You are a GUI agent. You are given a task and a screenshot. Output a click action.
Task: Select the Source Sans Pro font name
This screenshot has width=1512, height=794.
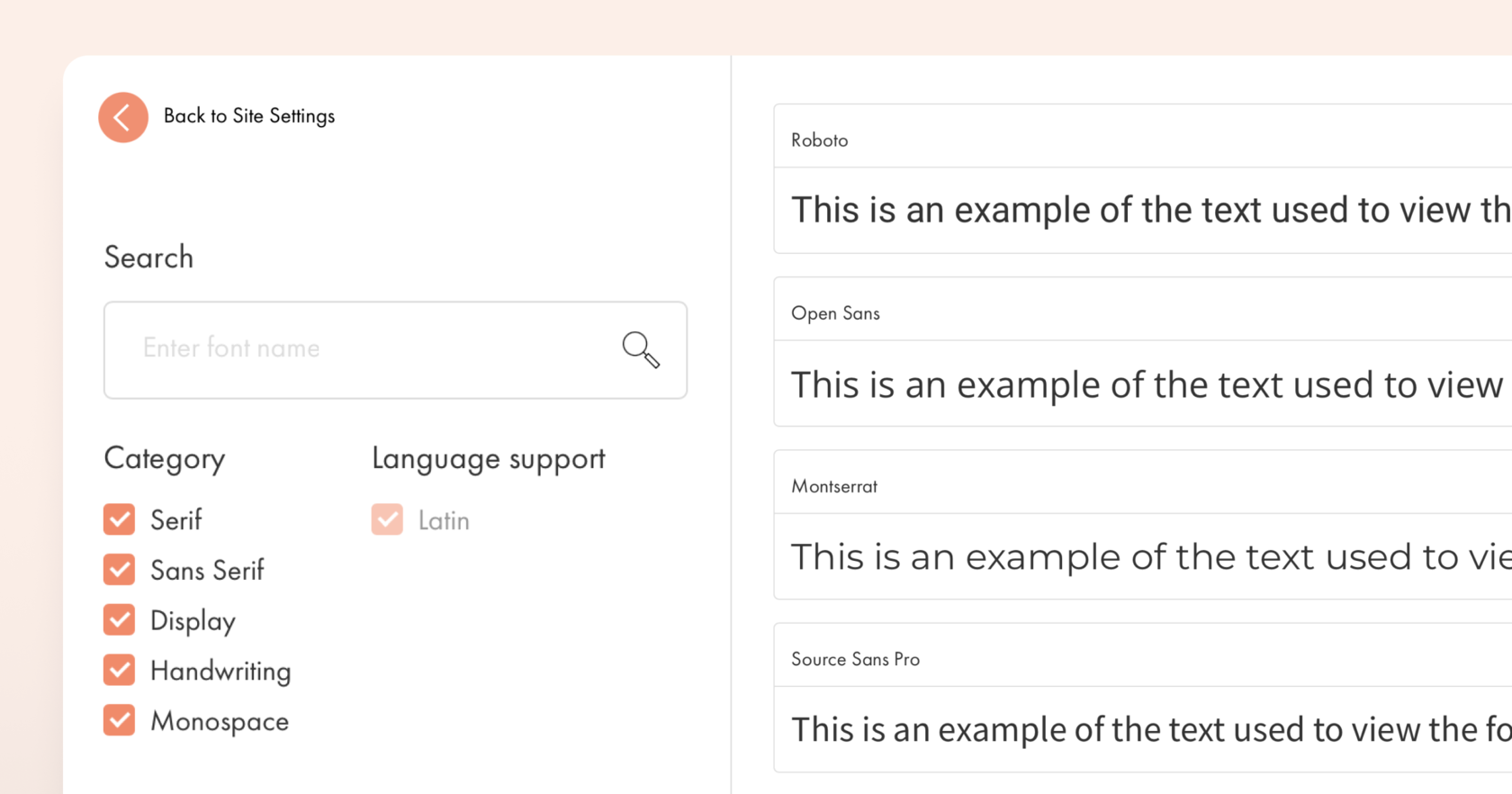point(855,659)
